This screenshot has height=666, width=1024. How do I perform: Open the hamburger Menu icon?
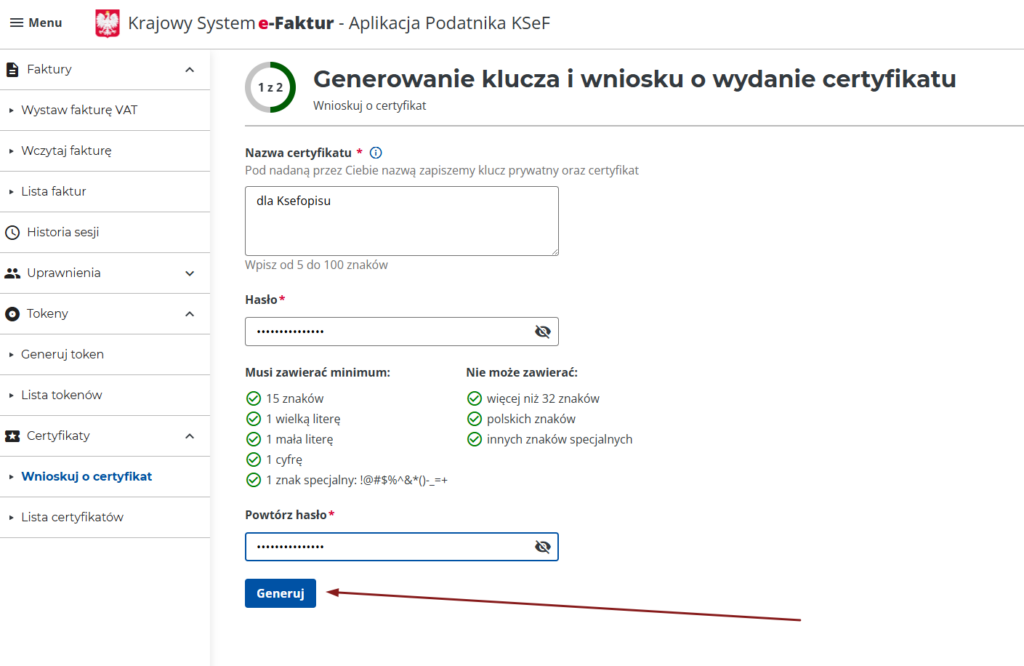tap(17, 23)
